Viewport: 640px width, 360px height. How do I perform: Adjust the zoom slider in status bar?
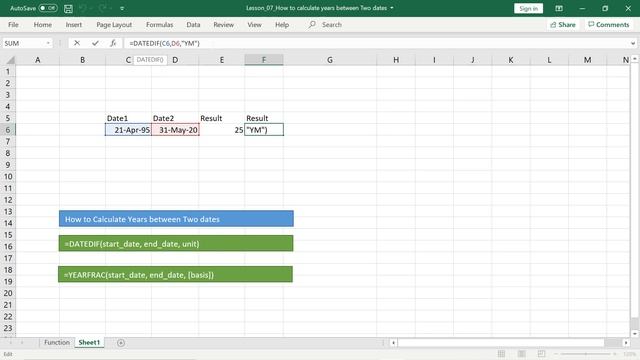(x=586, y=354)
